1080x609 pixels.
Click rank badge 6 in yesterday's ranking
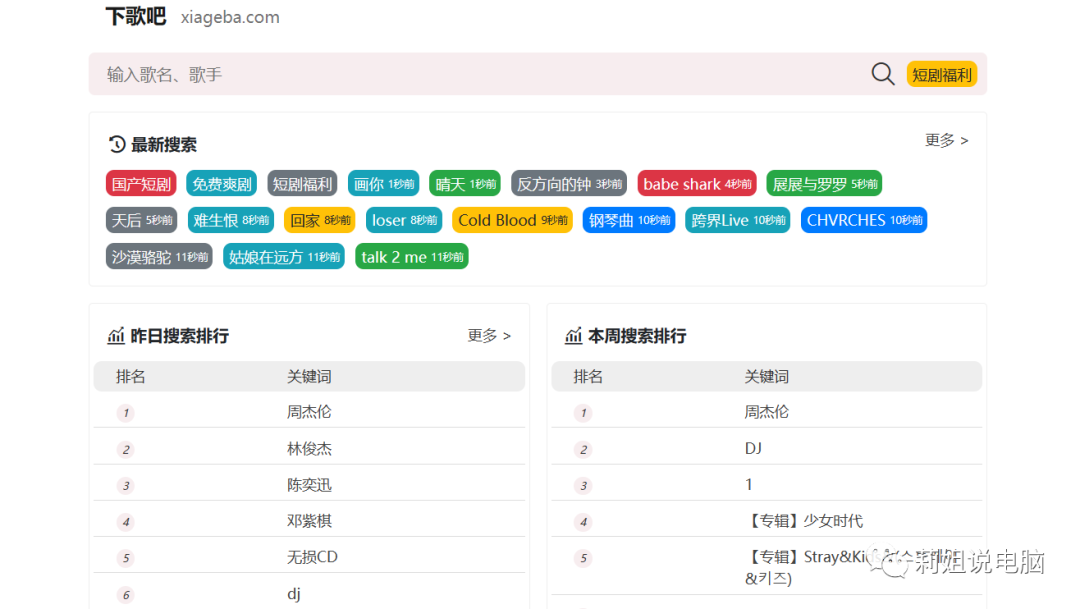125,595
